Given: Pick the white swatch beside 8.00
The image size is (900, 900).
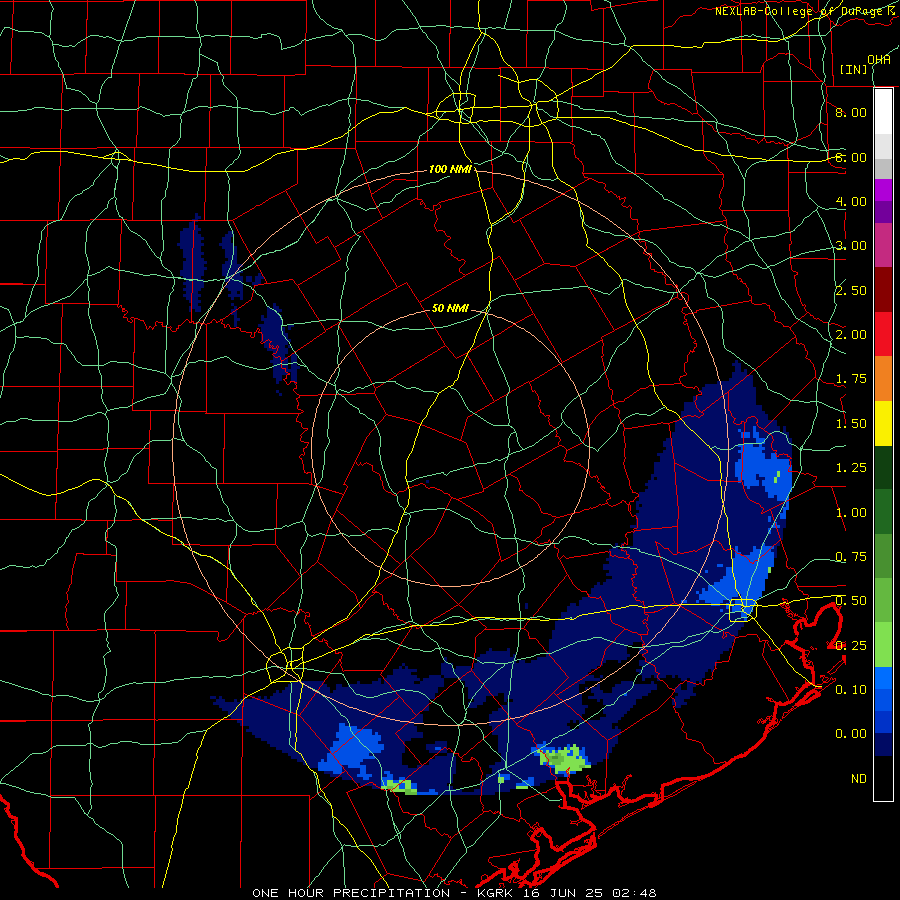Looking at the screenshot, I should pos(883,112).
